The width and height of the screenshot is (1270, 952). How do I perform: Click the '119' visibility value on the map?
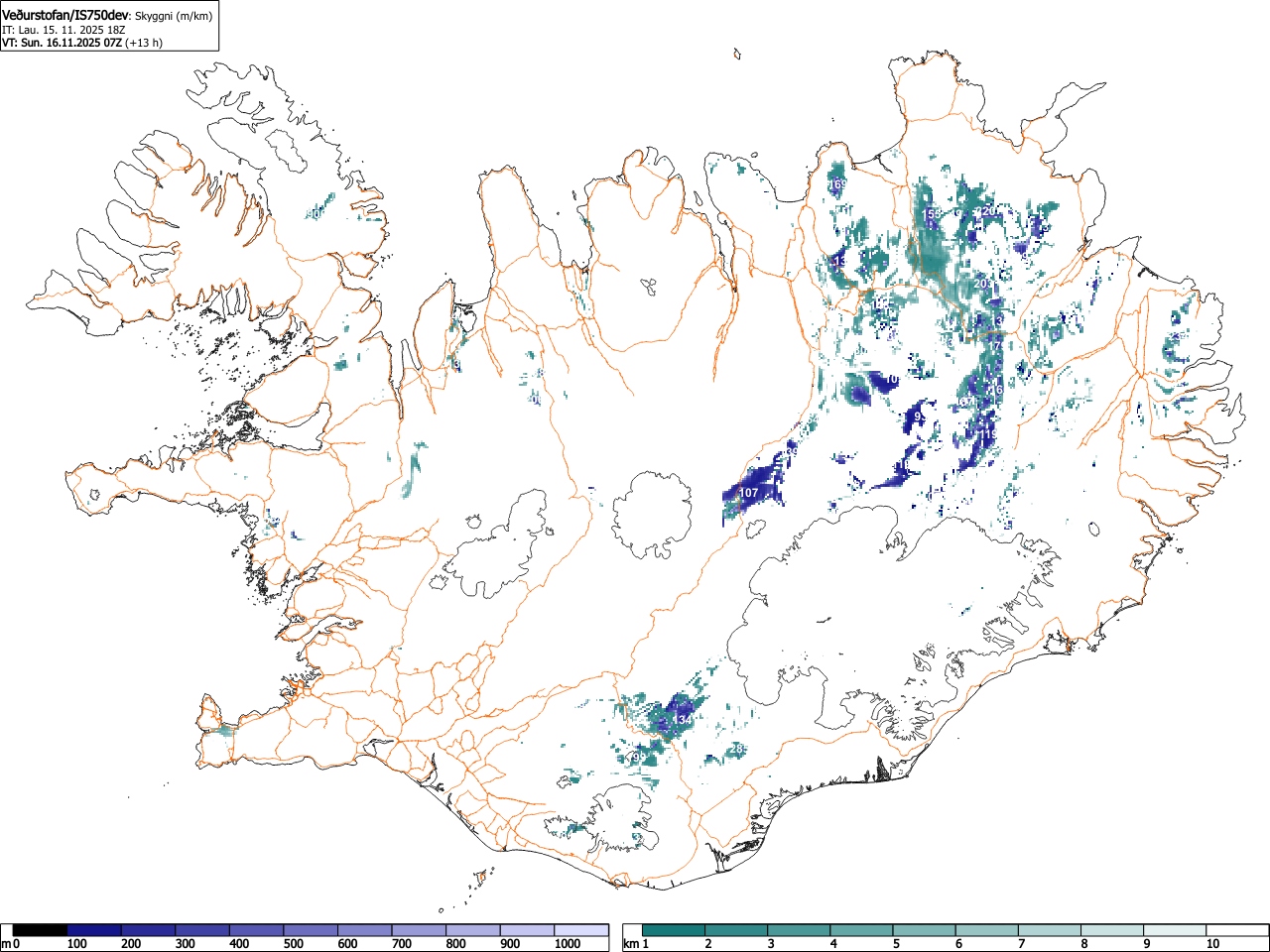point(990,434)
